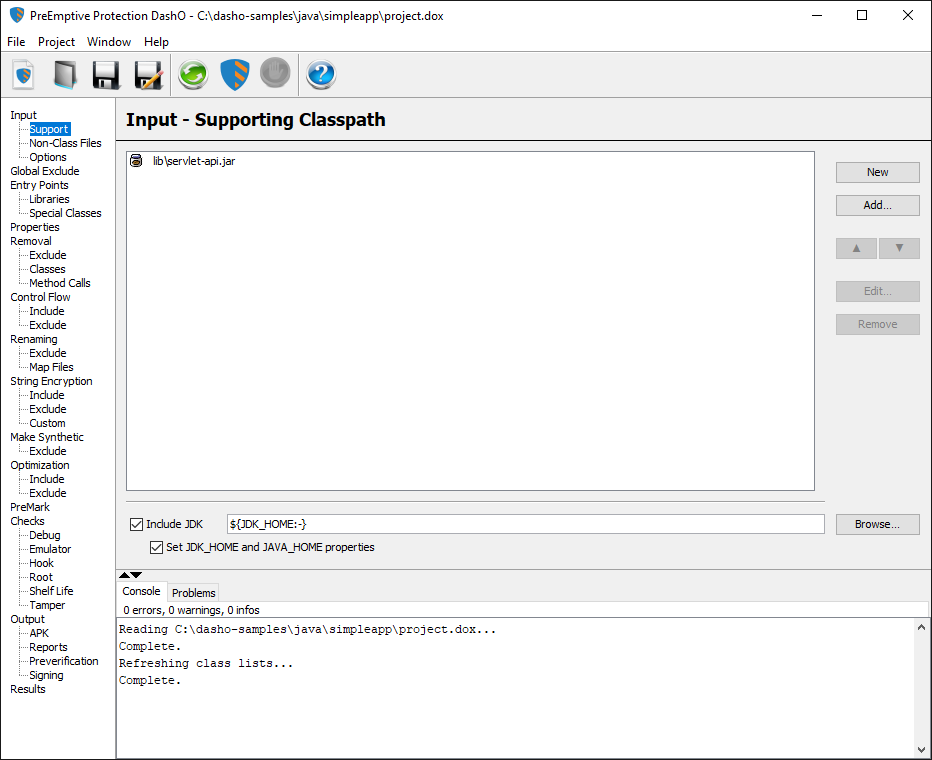Select Signing under Output
The width and height of the screenshot is (932, 760).
pos(46,675)
